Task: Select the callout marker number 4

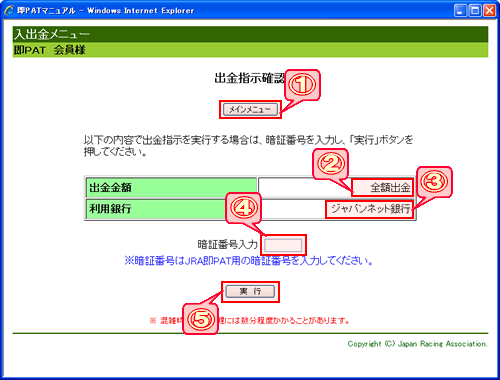Action: (244, 208)
